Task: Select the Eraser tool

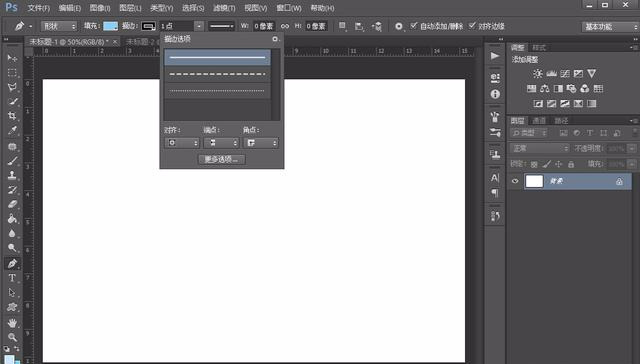Action: click(12, 204)
